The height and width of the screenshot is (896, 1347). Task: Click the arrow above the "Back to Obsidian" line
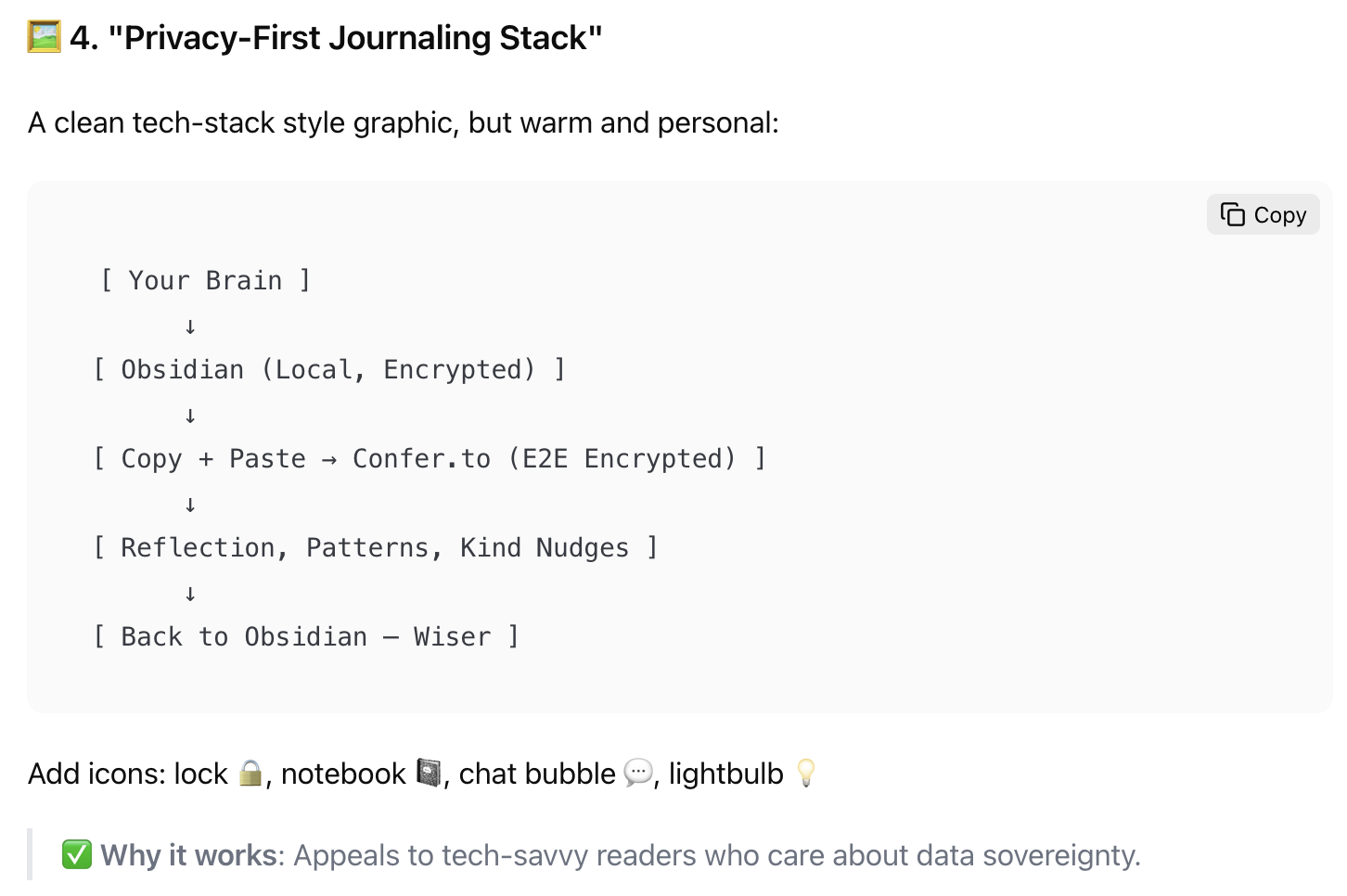(x=190, y=594)
